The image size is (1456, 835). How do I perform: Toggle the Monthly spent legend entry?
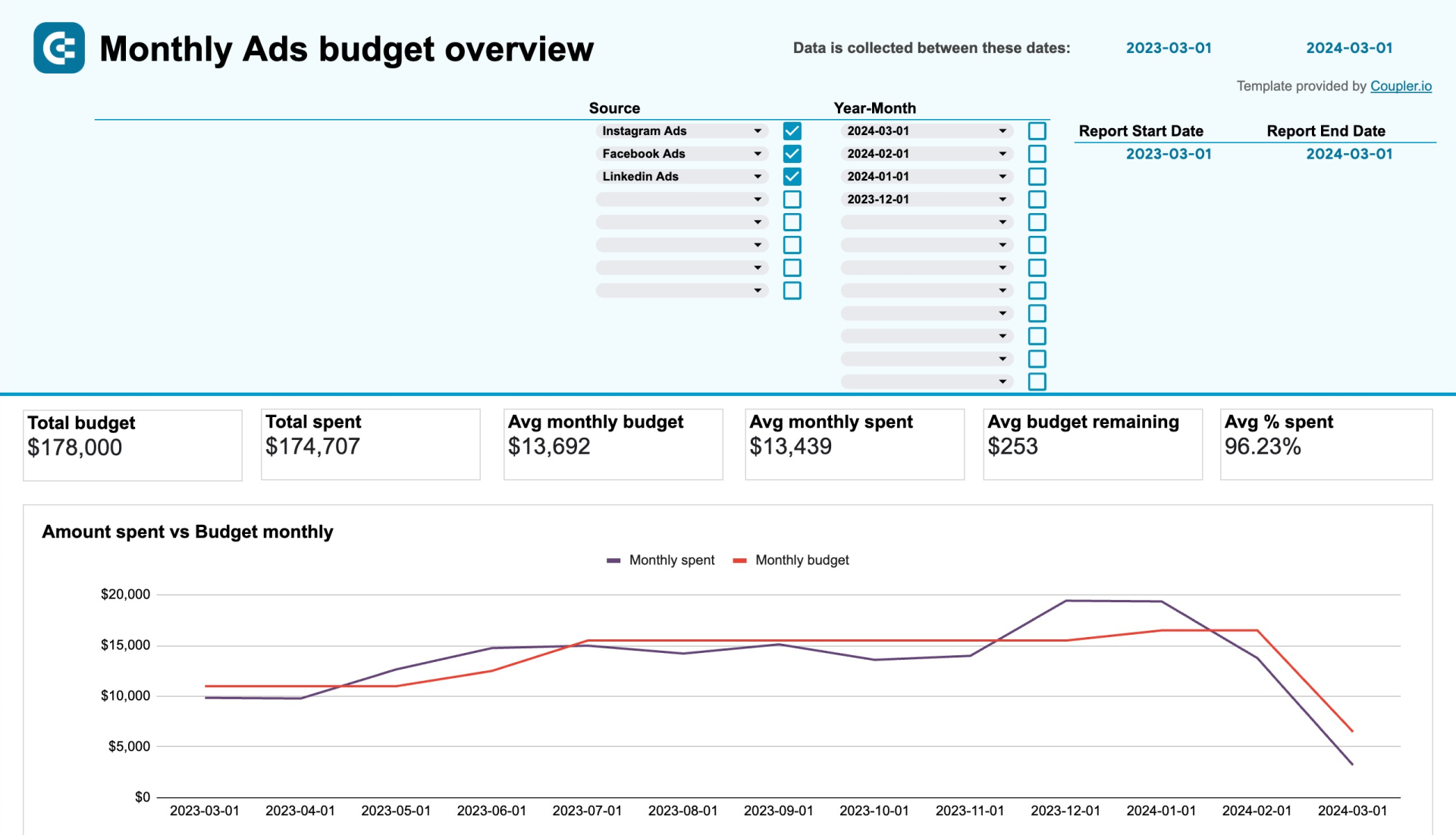point(671,560)
